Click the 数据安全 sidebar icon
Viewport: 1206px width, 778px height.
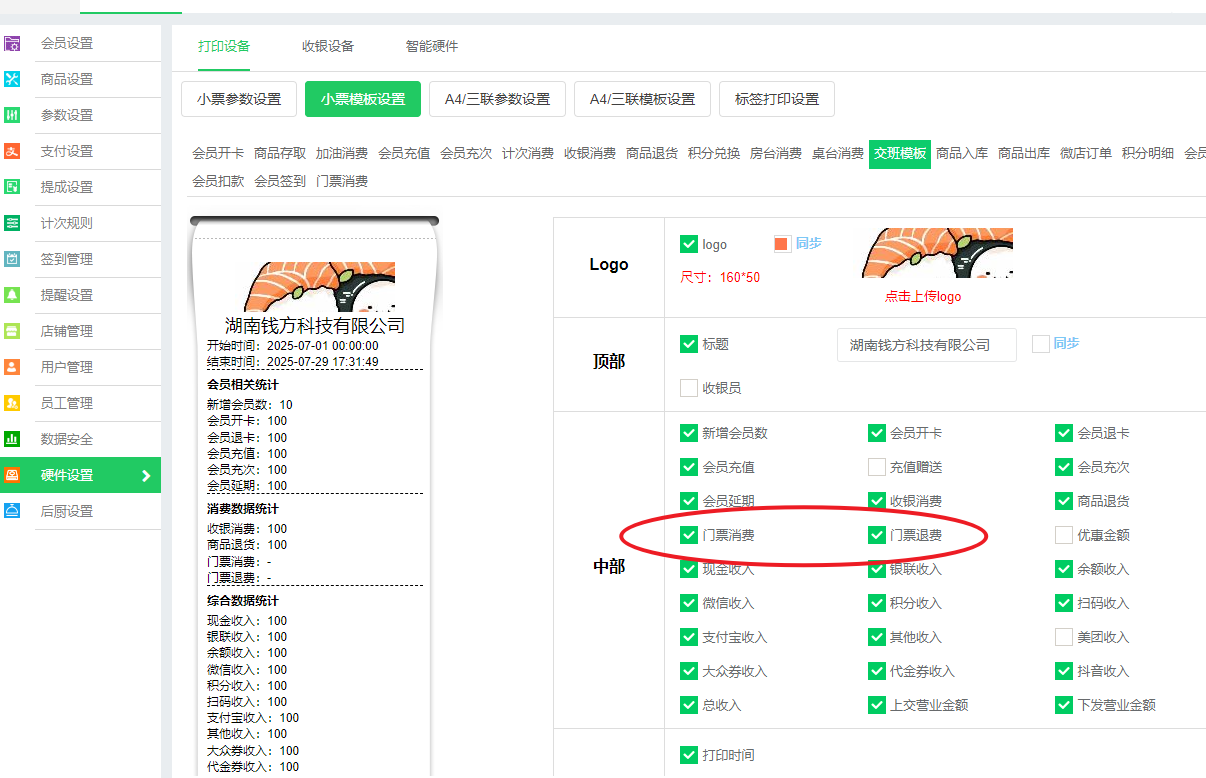click(x=12, y=439)
